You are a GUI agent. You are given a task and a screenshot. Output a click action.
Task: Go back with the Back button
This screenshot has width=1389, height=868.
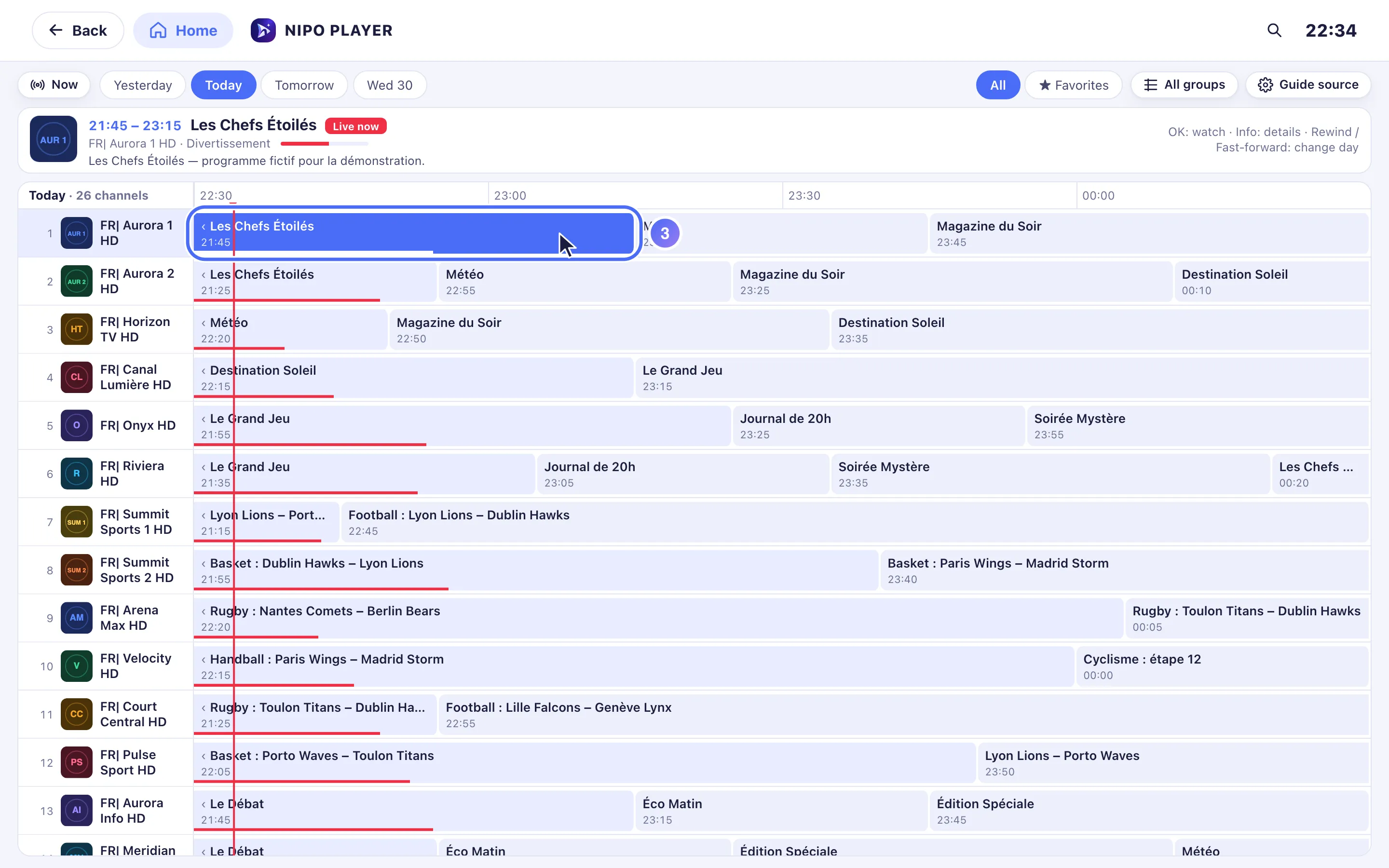[x=78, y=30]
